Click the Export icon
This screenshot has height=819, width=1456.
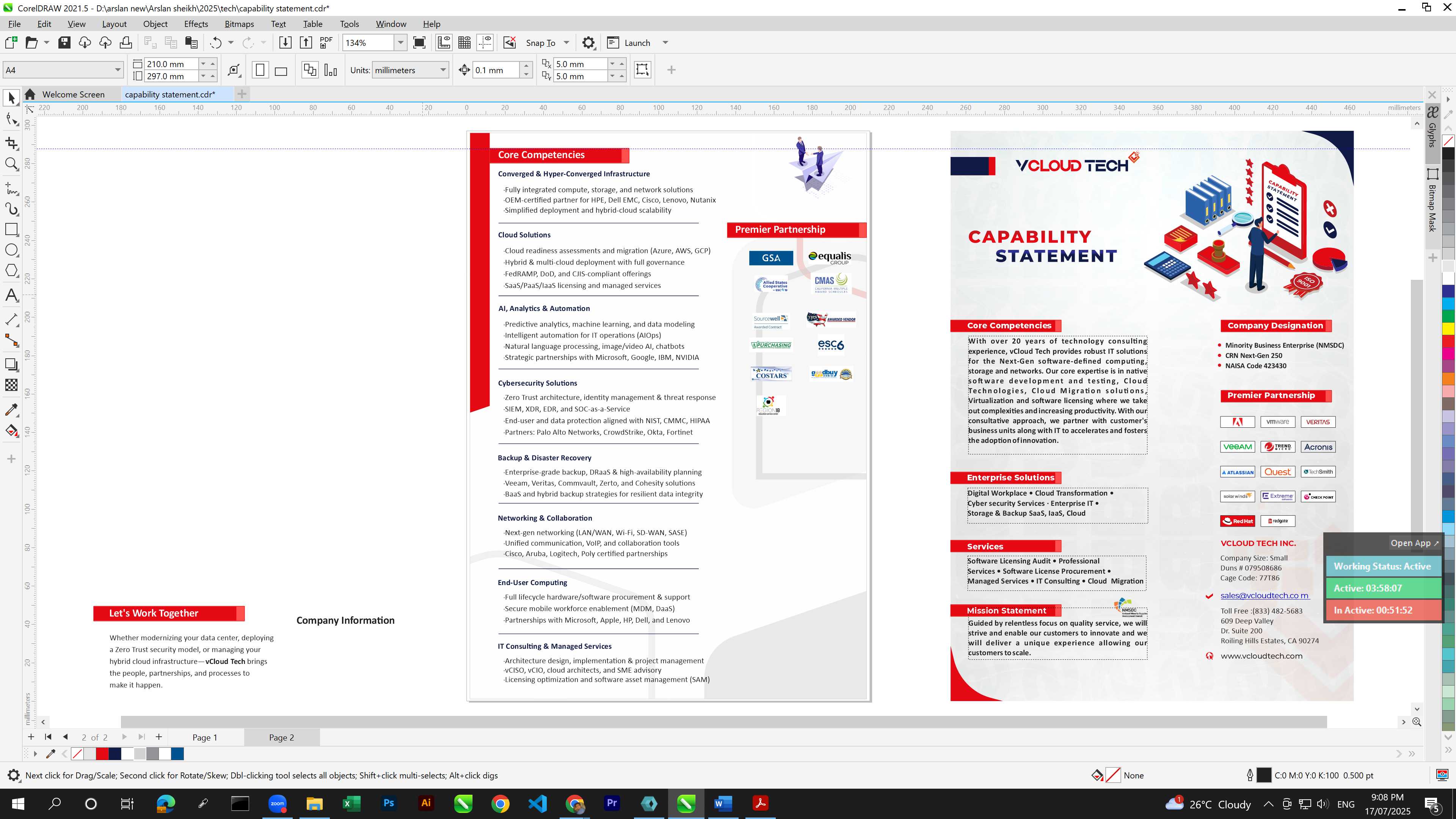(x=306, y=43)
